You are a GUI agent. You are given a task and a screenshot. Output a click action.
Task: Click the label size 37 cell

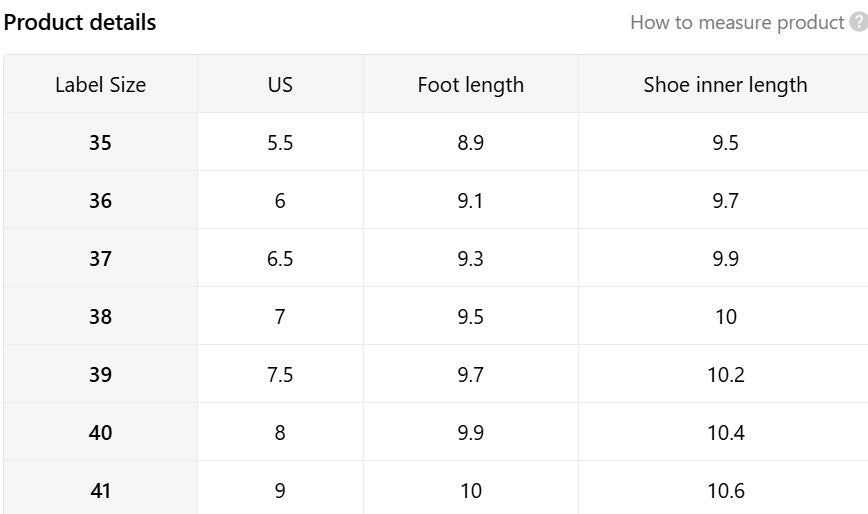pyautogui.click(x=100, y=258)
